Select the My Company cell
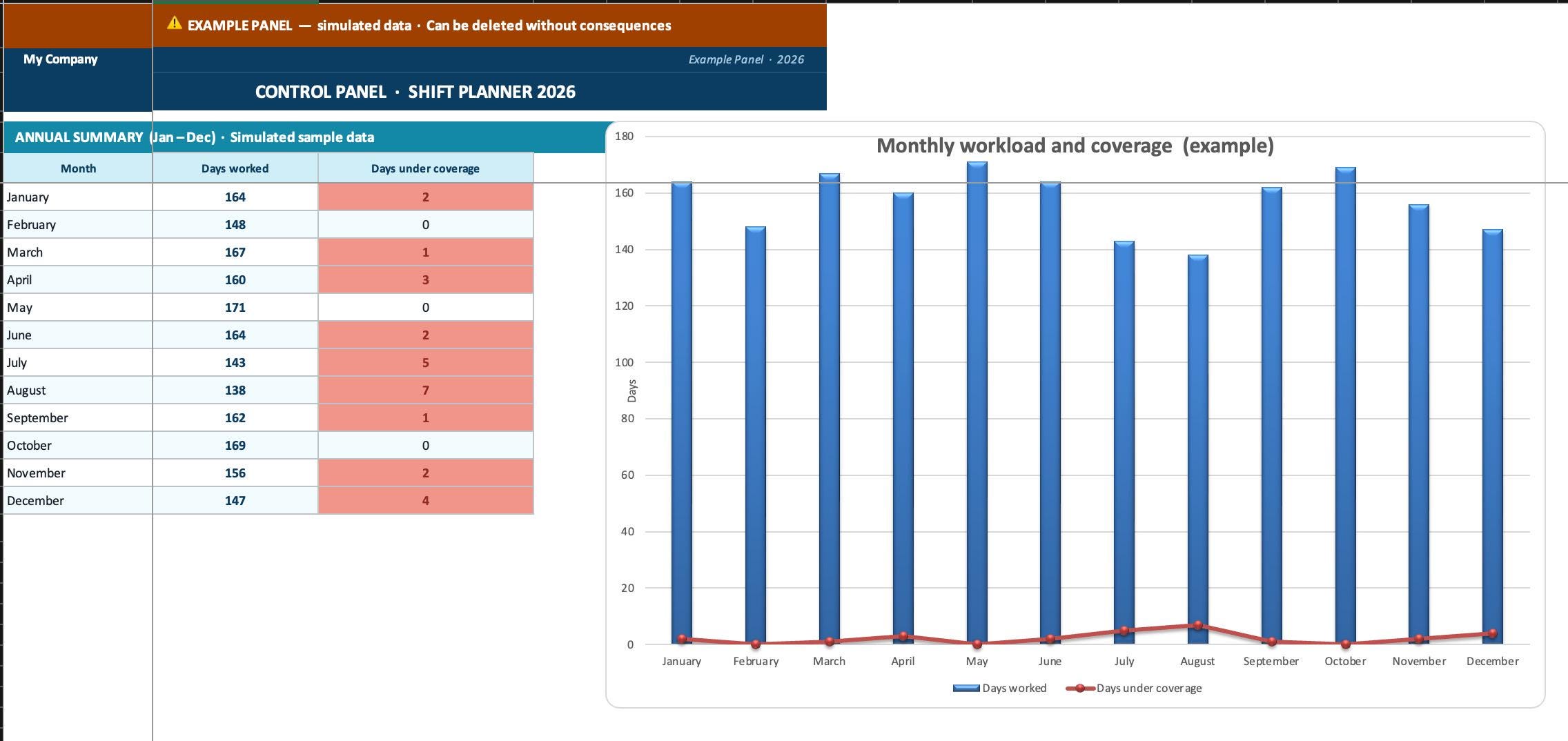The width and height of the screenshot is (1568, 741). pos(78,59)
